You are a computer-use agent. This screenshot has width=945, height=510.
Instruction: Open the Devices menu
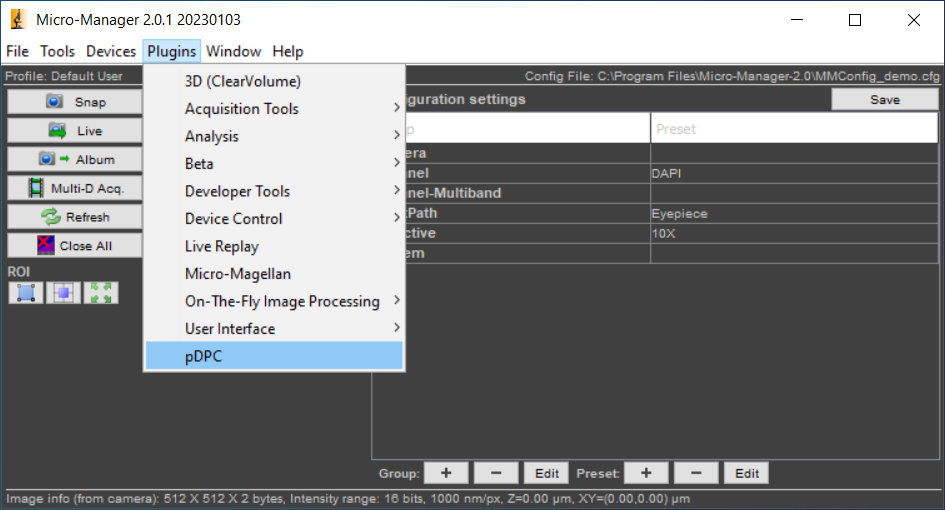click(110, 51)
